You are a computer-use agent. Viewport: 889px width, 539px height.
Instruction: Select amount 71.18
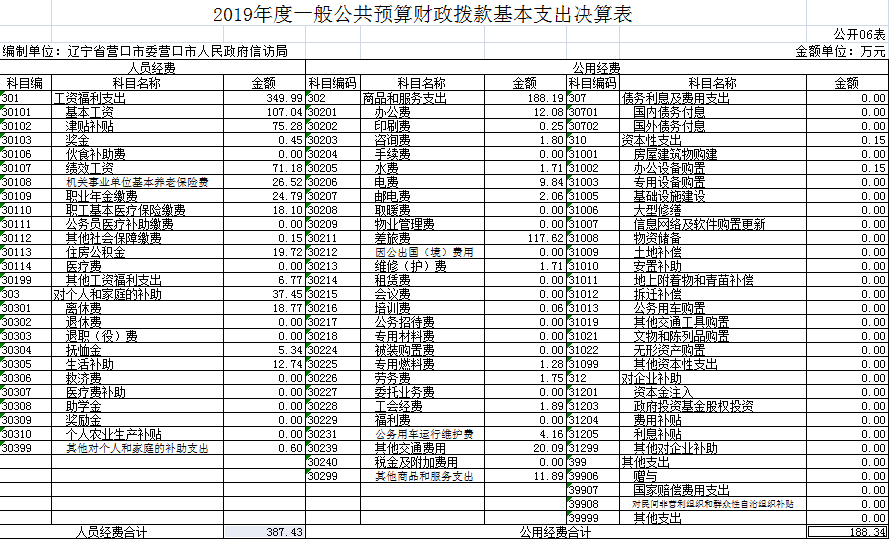(265, 168)
